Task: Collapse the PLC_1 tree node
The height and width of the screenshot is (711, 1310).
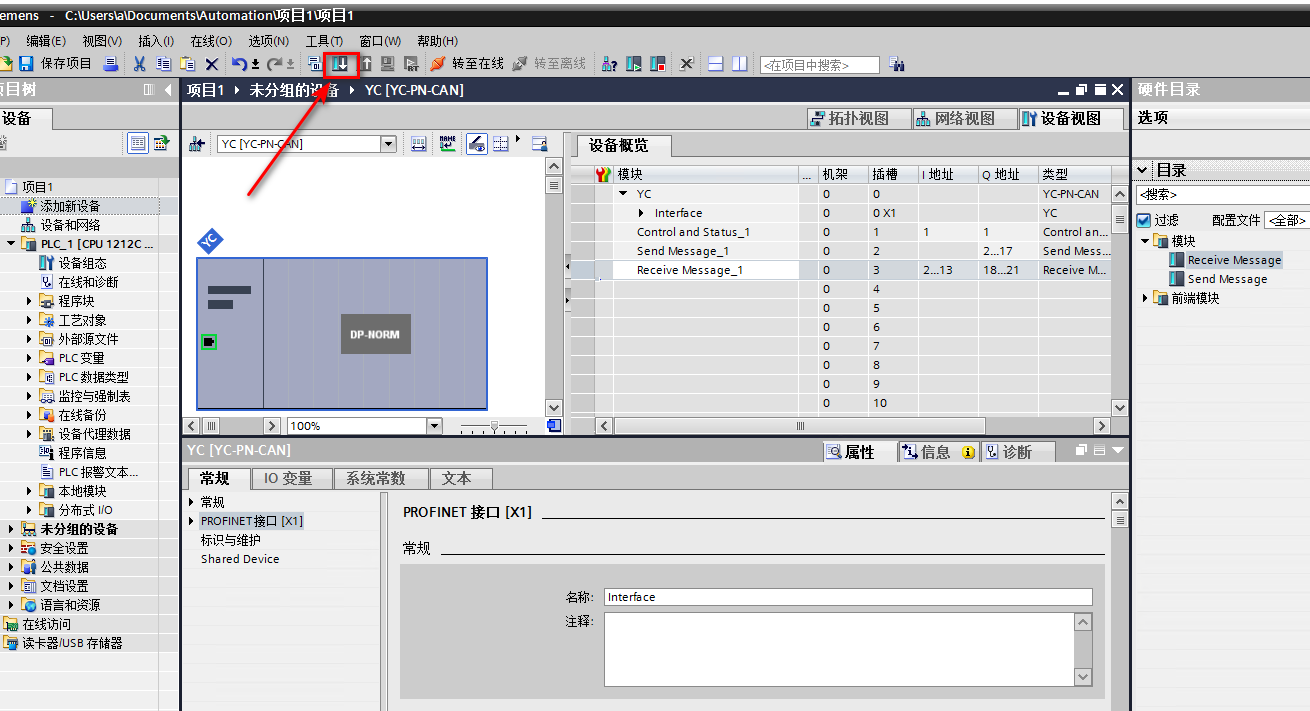Action: [x=11, y=244]
